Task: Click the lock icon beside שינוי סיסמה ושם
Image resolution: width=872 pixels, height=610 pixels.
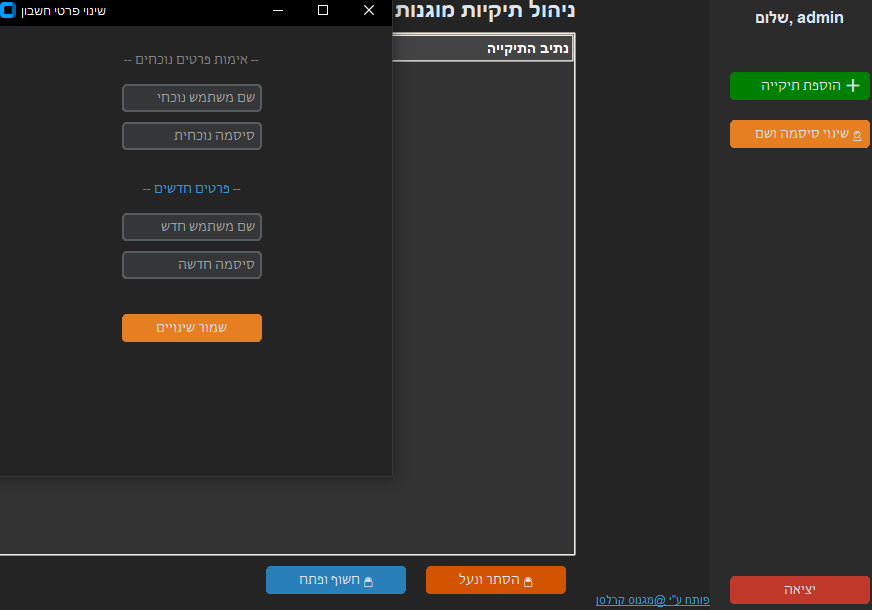Action: pyautogui.click(x=857, y=135)
